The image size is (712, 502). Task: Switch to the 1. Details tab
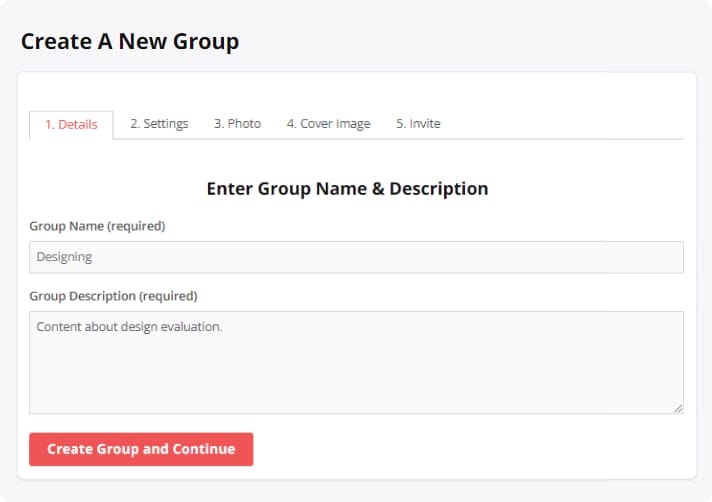[71, 125]
